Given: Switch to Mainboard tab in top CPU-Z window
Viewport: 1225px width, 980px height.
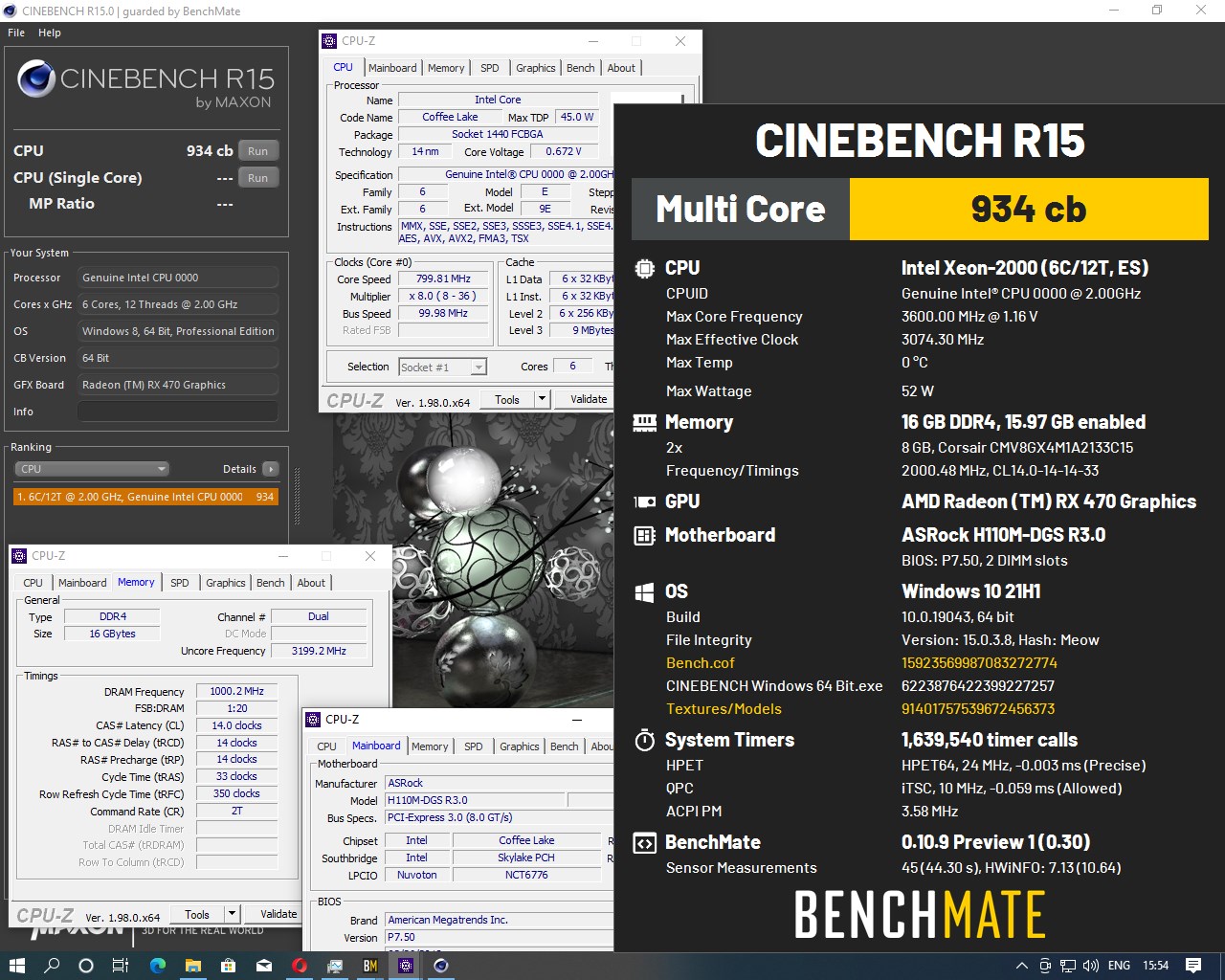Looking at the screenshot, I should (x=392, y=68).
